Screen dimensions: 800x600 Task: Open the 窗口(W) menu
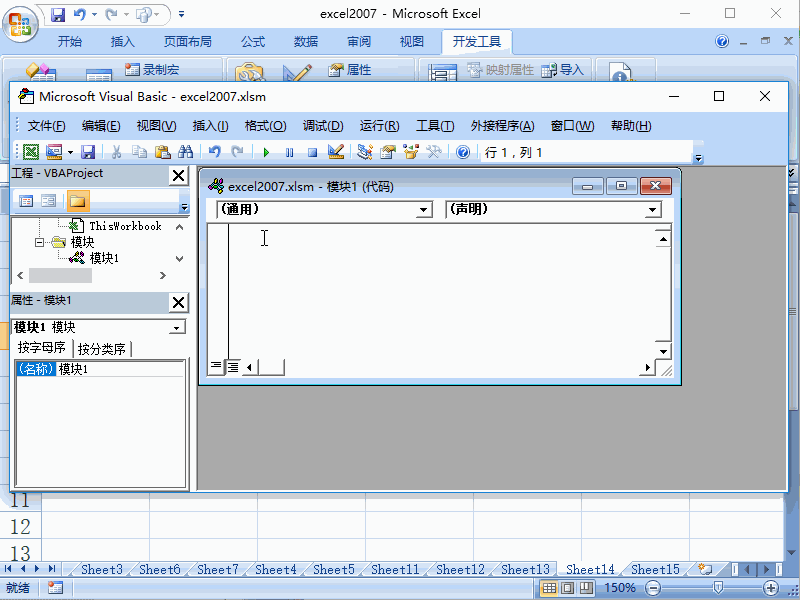point(572,126)
